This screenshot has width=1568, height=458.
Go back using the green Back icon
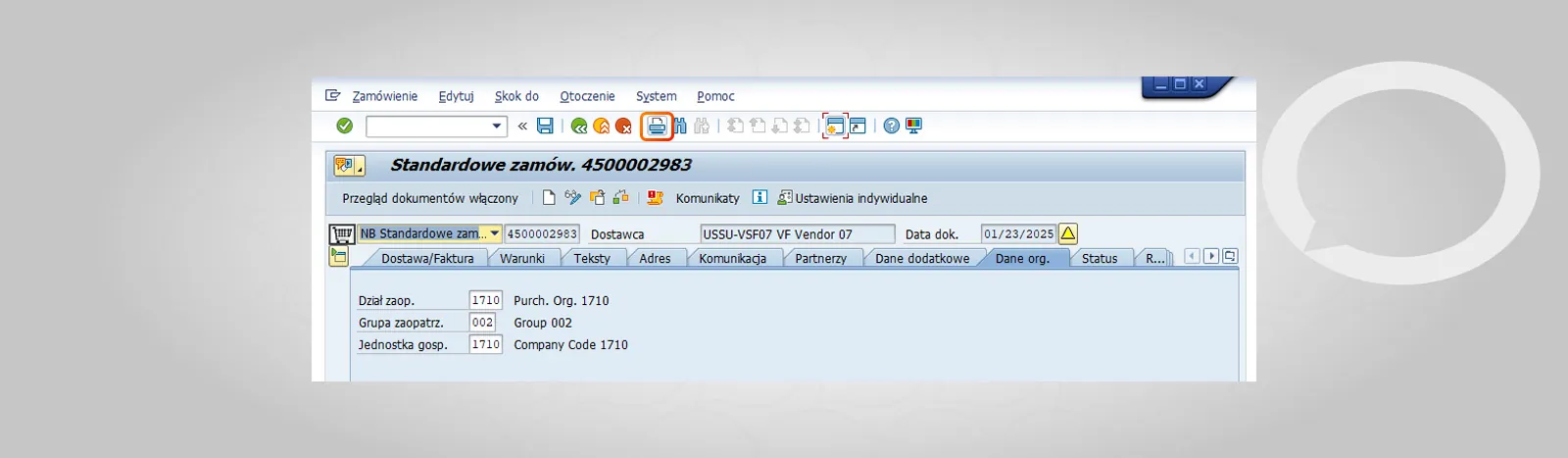coord(579,126)
